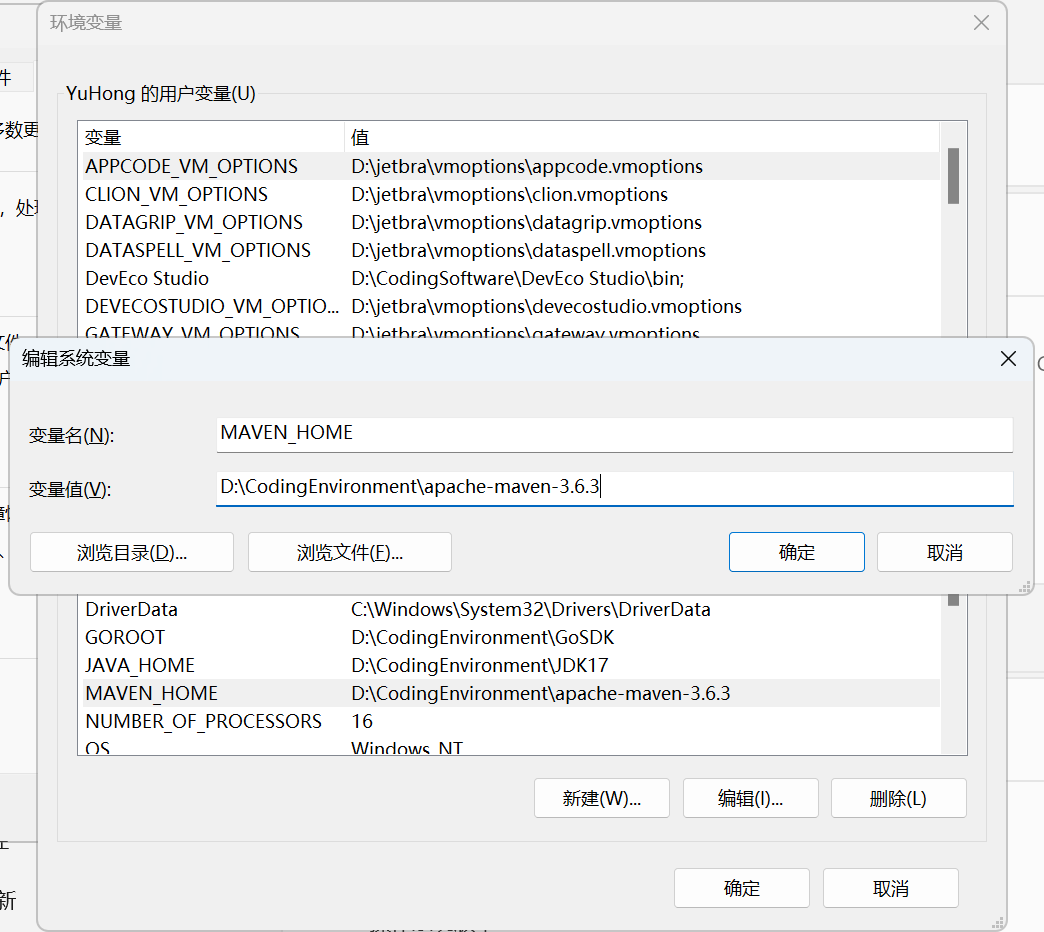Select the GOROOT system variable row
Screen dimensions: 1044x932
click(511, 637)
